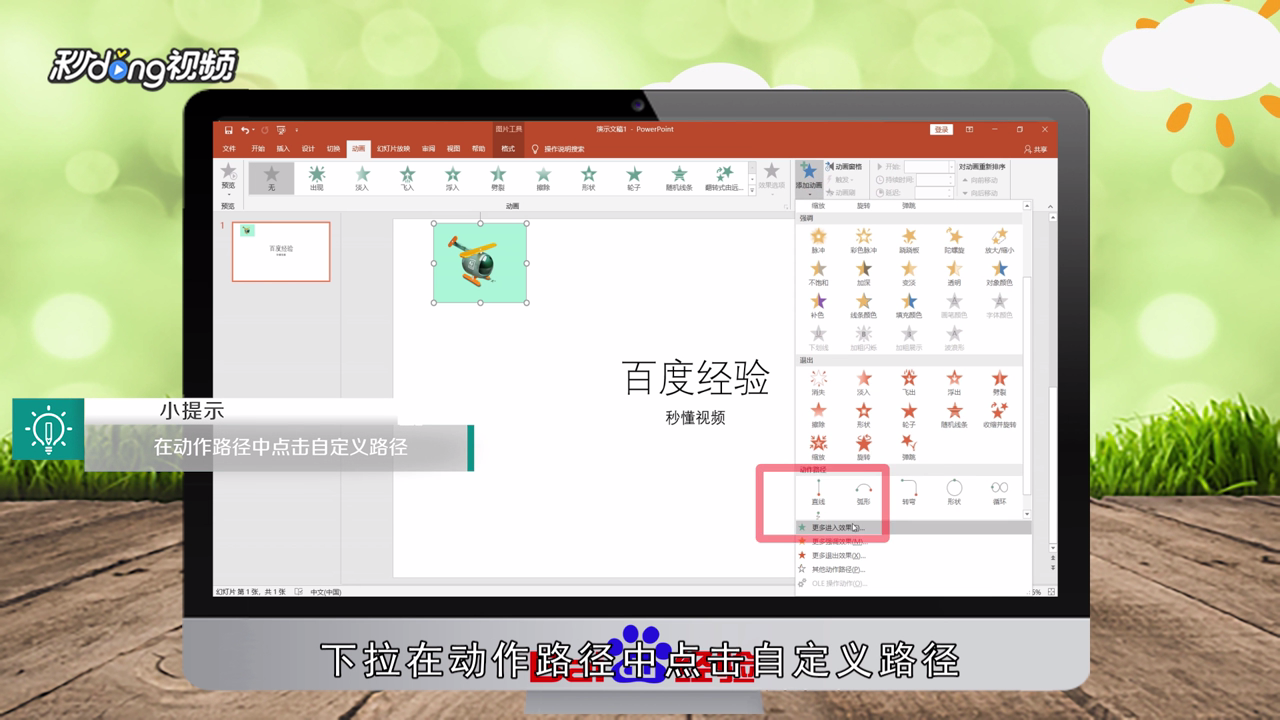Viewport: 1280px width, 720px height.
Task: Select the 飞出 exit effect
Action: point(908,383)
